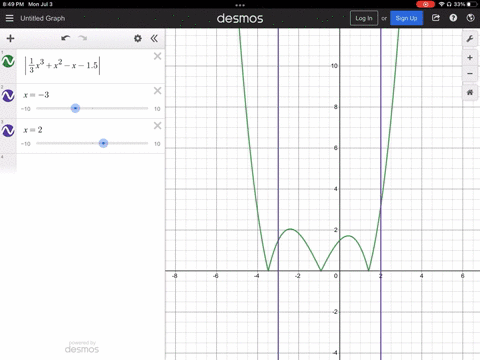Delete the absolute value cubic expression
480x360 pixels.
click(x=158, y=56)
